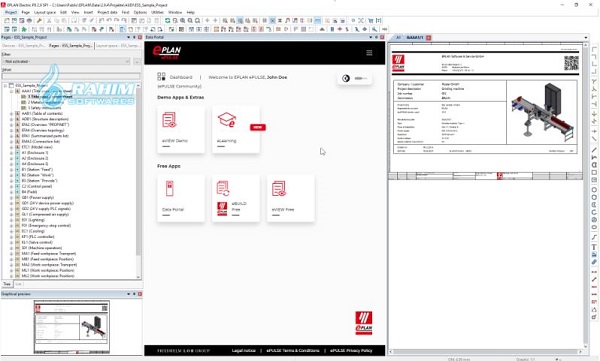
Task: Open the ePULSE Terms & Conditions link
Action: point(293,351)
